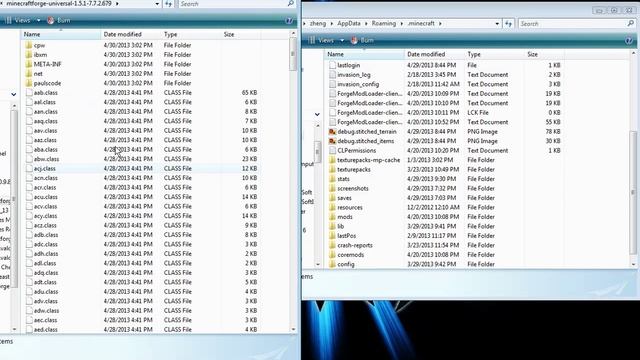
Task: Select the net folder icon
Action: click(x=29, y=74)
